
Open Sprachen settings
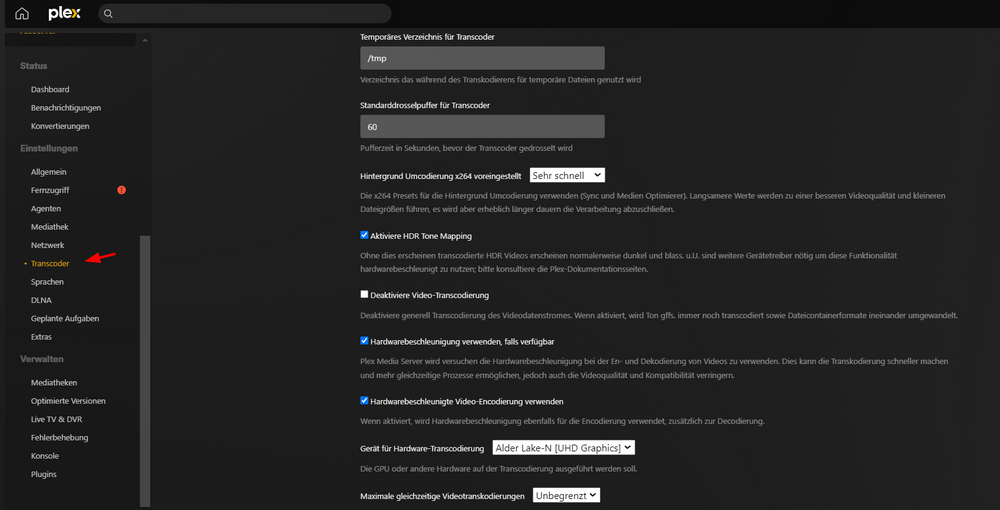click(47, 282)
